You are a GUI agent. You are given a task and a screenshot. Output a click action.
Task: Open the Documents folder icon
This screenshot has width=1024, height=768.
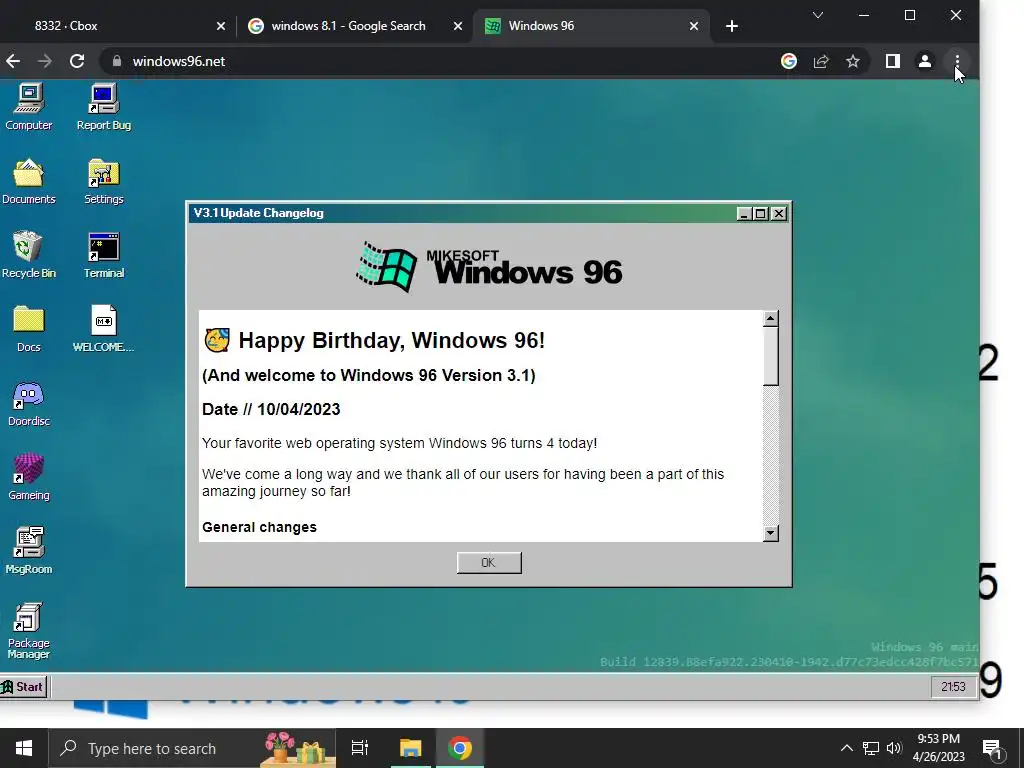(x=29, y=181)
